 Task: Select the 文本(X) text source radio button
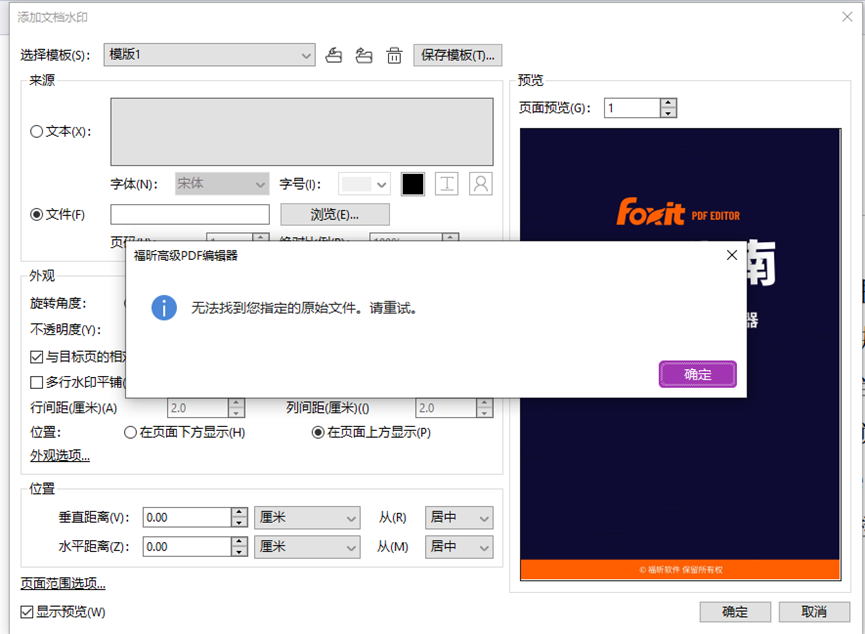(37, 131)
